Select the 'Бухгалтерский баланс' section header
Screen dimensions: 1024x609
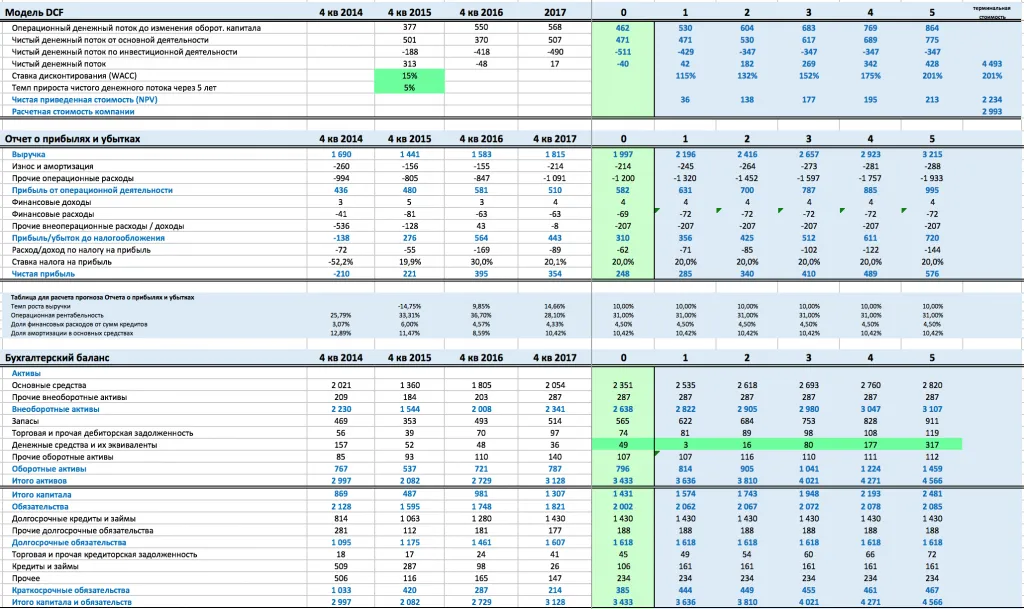click(57, 357)
